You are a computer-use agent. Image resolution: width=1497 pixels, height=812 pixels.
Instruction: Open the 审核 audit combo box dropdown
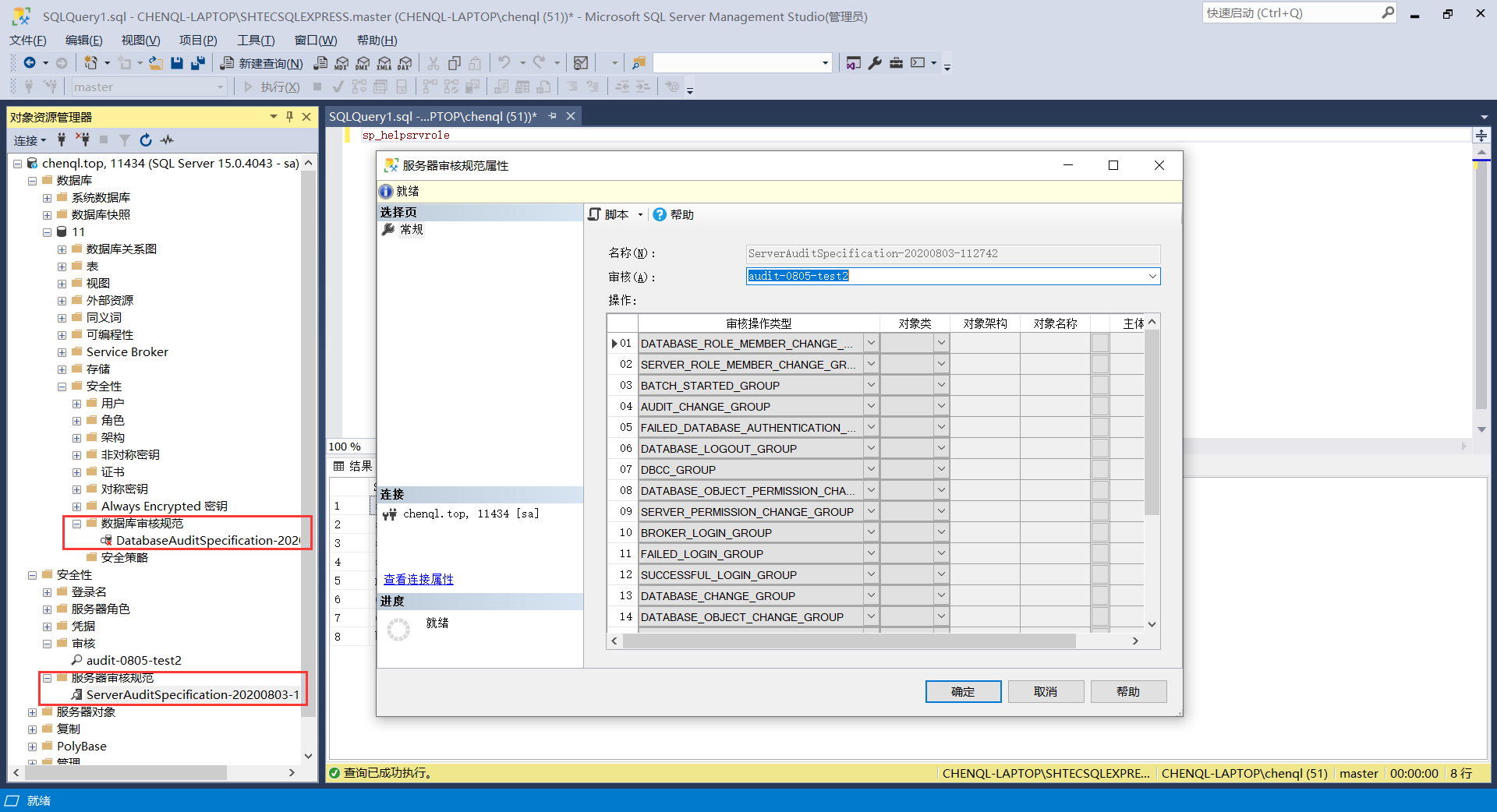coord(1152,277)
